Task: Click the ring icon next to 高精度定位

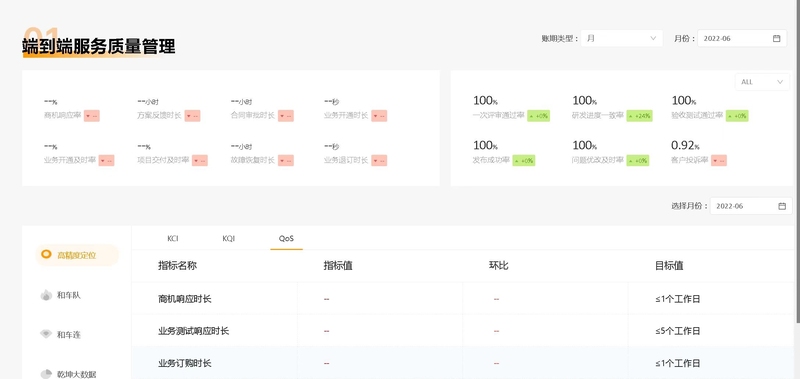Action: [46, 255]
